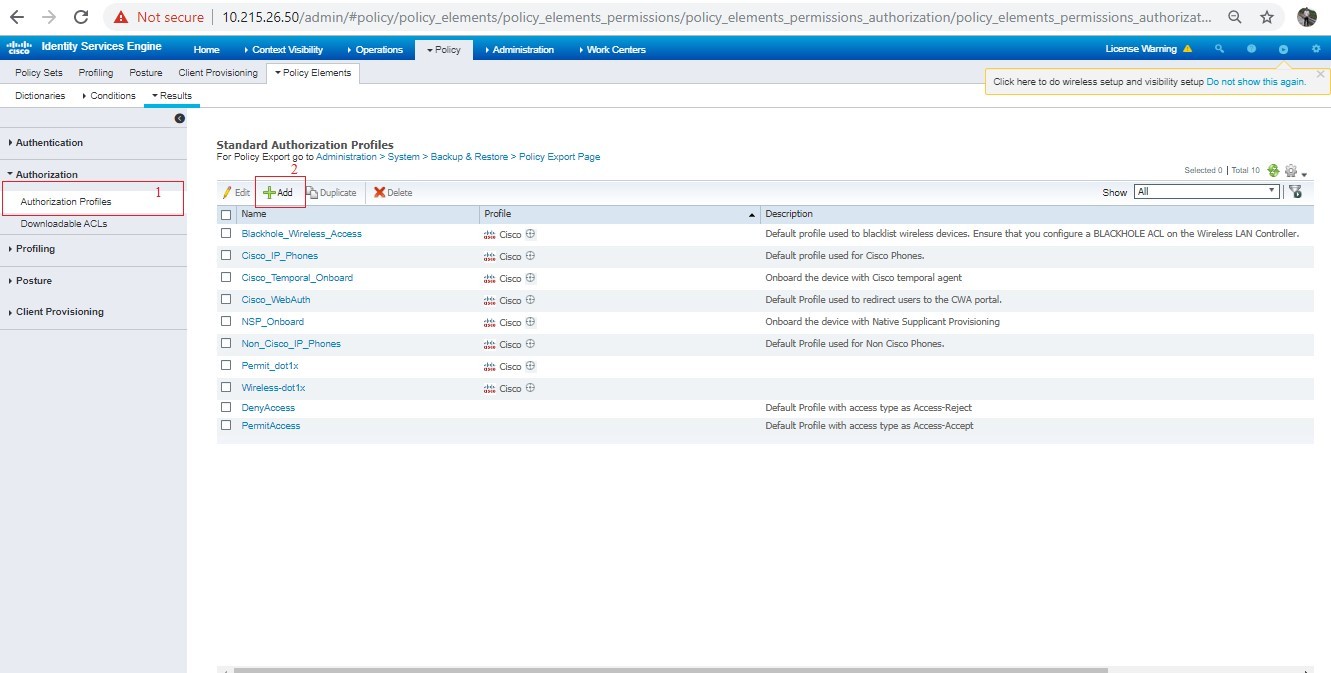Go back in browser history
The width and height of the screenshot is (1331, 673).
point(16,17)
